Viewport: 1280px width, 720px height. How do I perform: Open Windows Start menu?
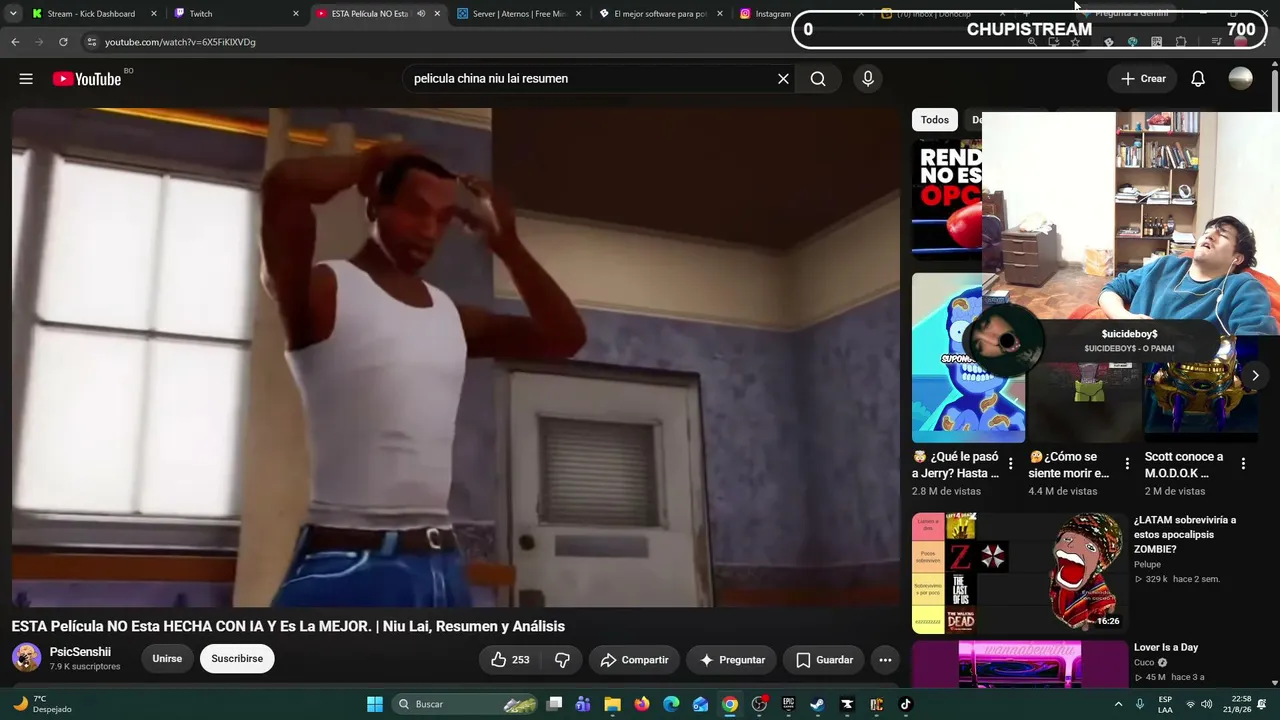coord(375,704)
